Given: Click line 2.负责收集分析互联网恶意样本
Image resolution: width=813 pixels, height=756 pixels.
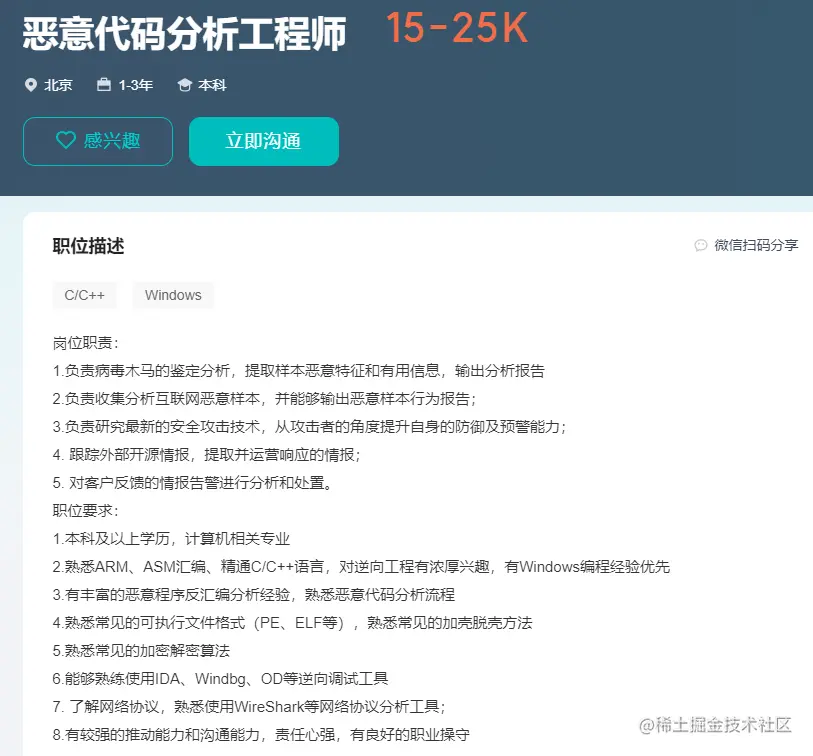Looking at the screenshot, I should [264, 399].
